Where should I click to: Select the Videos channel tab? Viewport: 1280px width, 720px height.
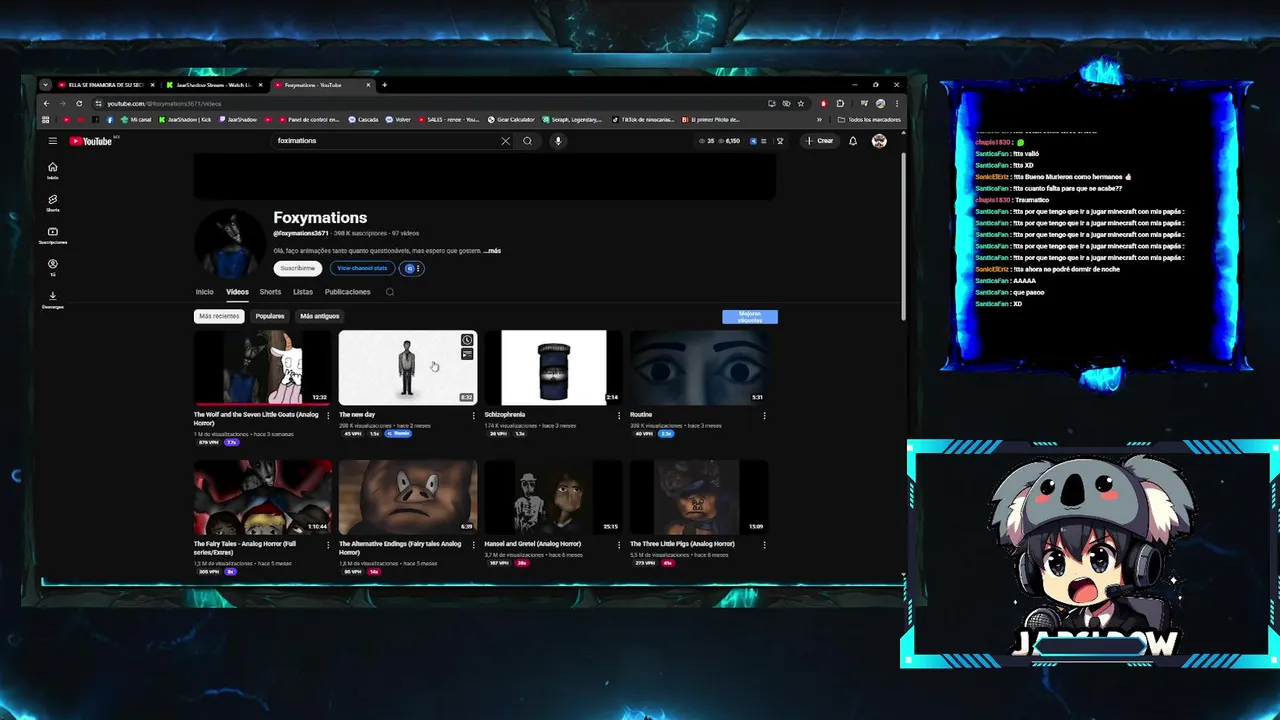point(237,292)
